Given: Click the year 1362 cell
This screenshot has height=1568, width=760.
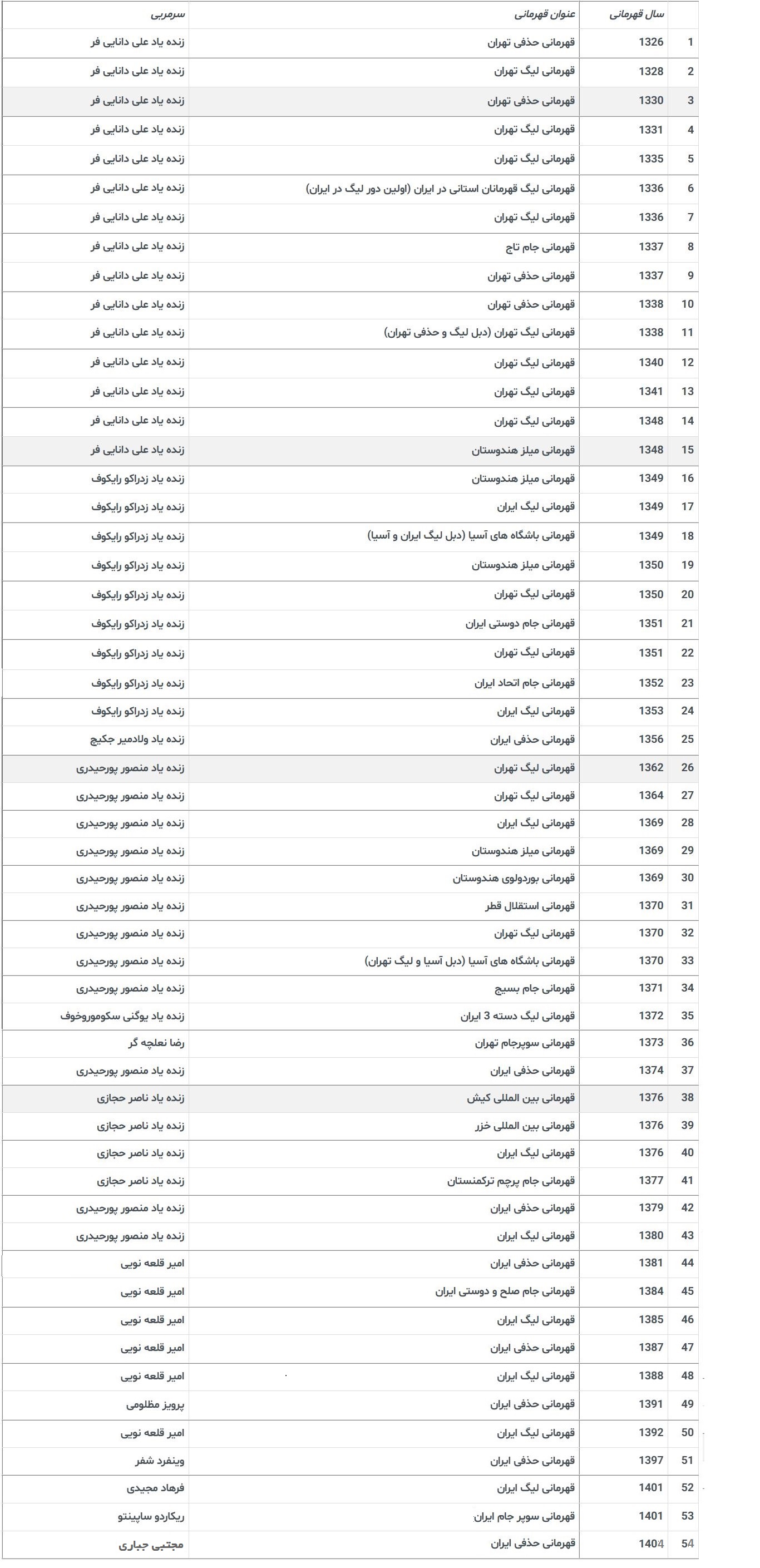Looking at the screenshot, I should (x=650, y=767).
